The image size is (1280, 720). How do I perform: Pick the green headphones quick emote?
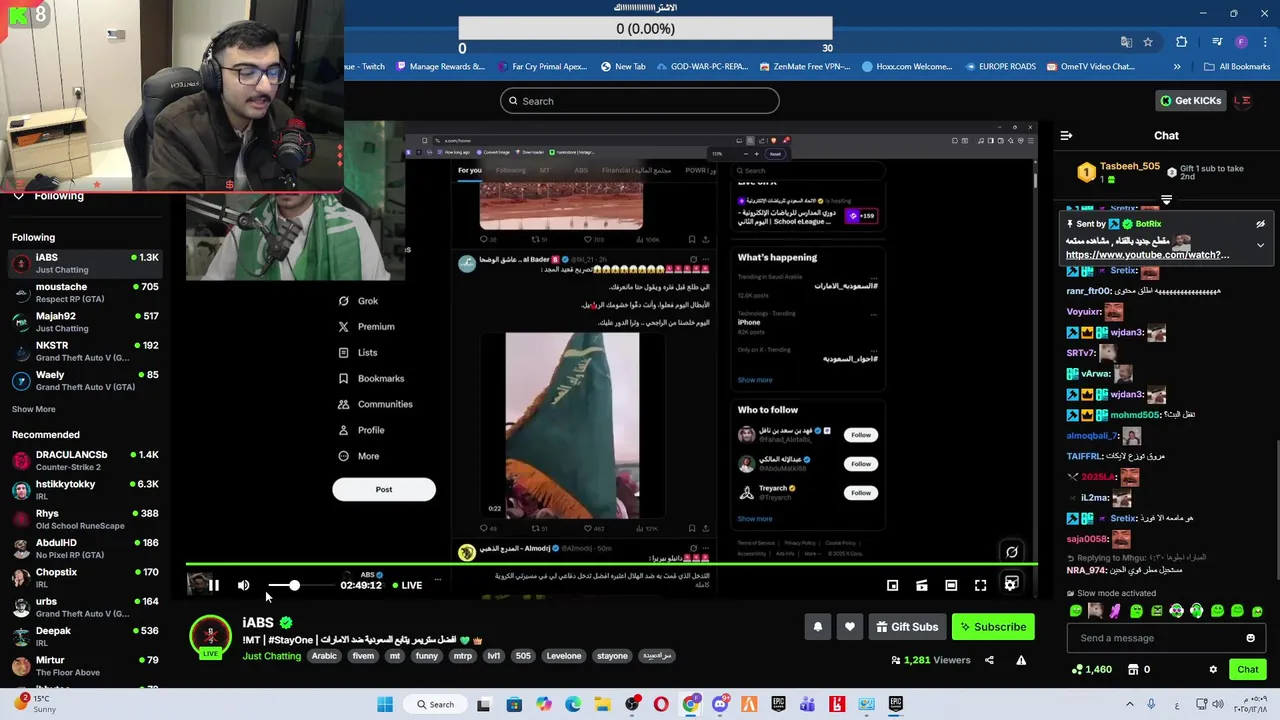(1197, 611)
